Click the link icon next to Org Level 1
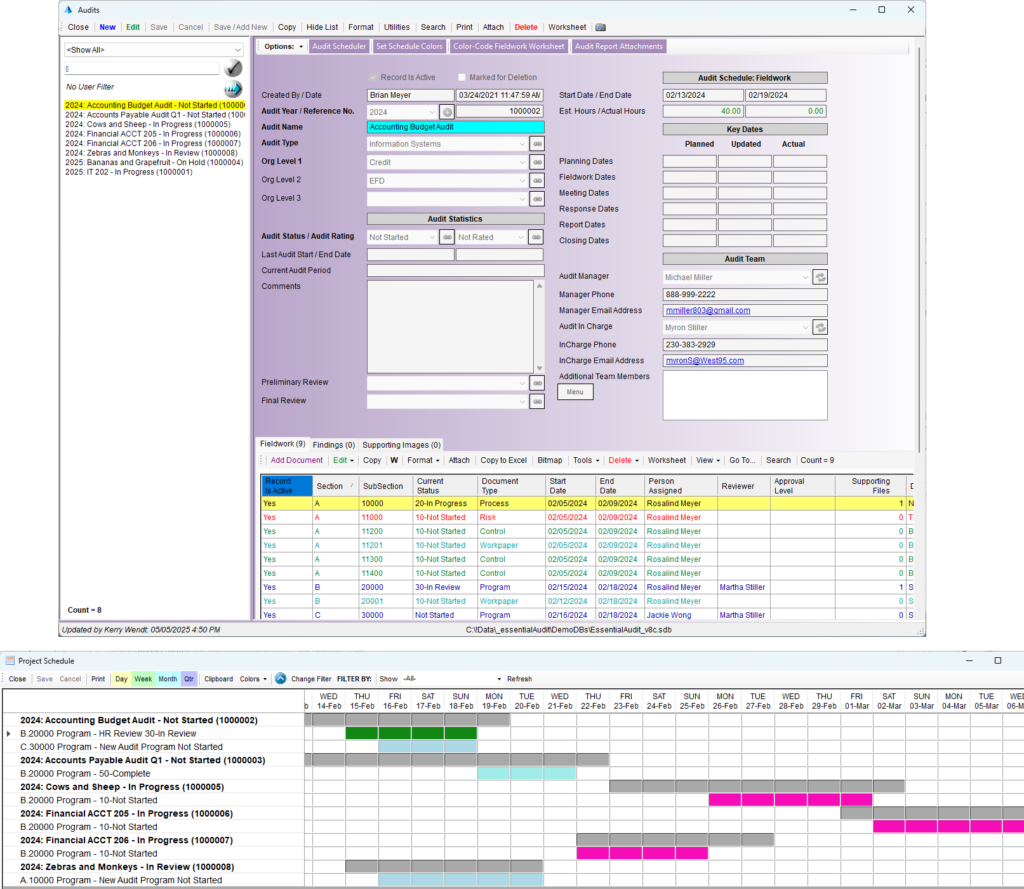Viewport: 1024px width, 889px height. click(537, 162)
